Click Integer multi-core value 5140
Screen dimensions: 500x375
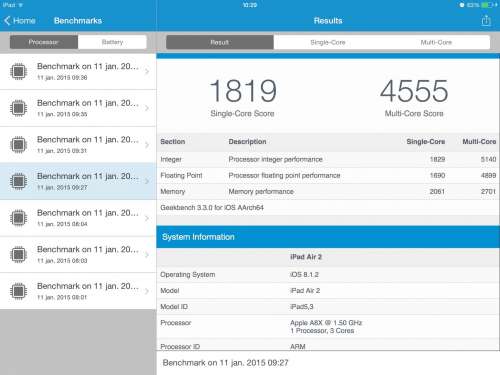pos(488,159)
